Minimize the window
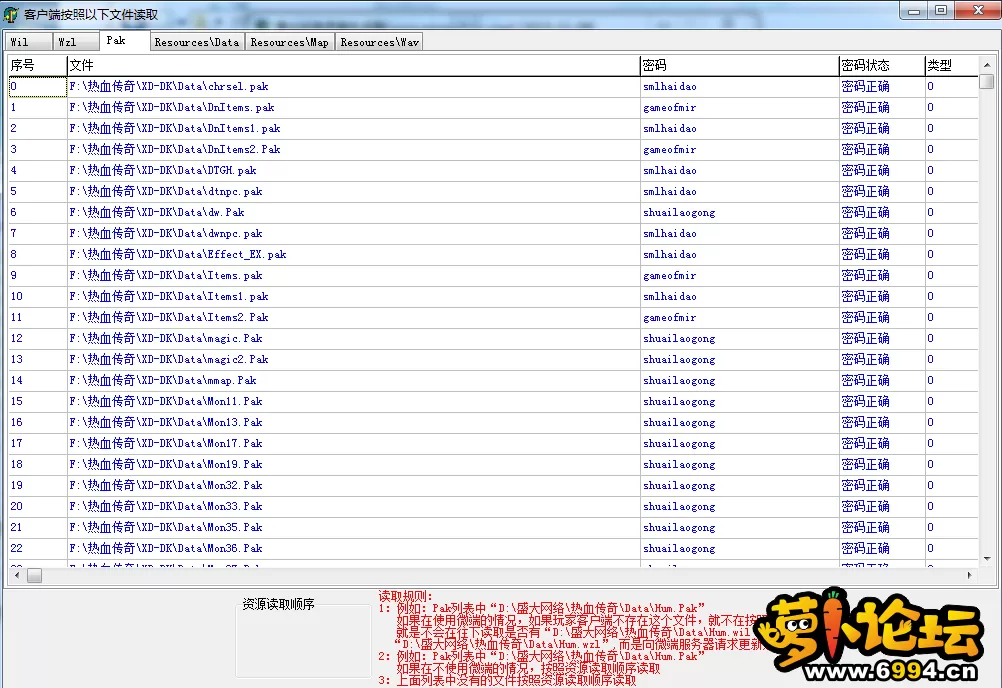The width and height of the screenshot is (1002, 688). click(914, 11)
